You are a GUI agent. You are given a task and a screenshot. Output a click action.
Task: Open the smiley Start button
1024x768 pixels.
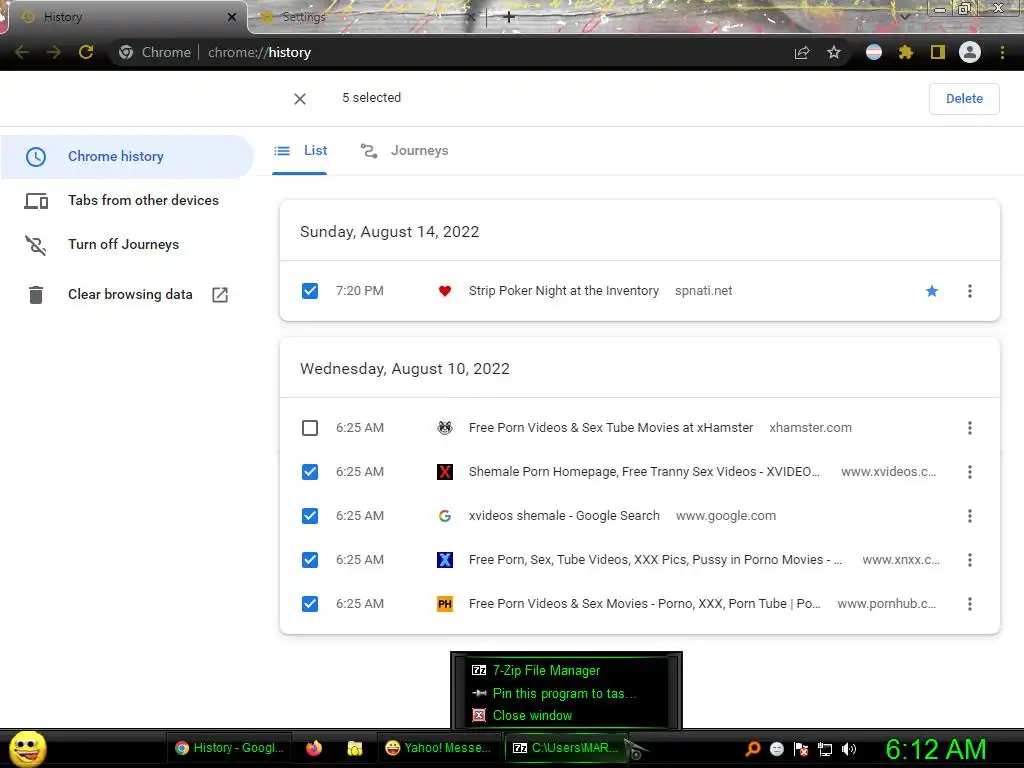pos(27,748)
